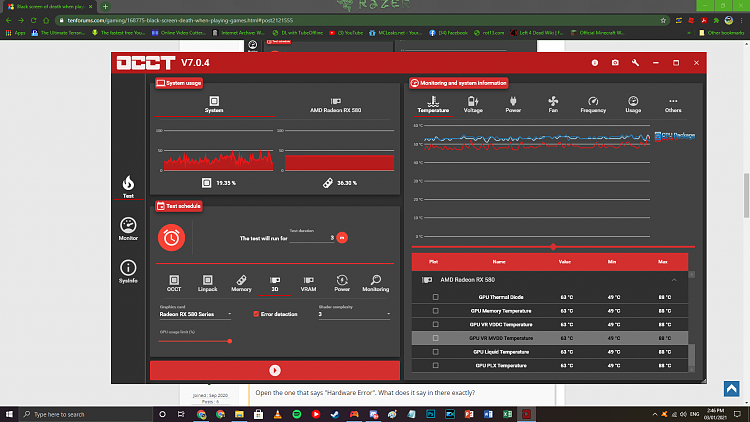The height and width of the screenshot is (422, 750).
Task: Open the Facebook bookmark
Action: pos(448,33)
